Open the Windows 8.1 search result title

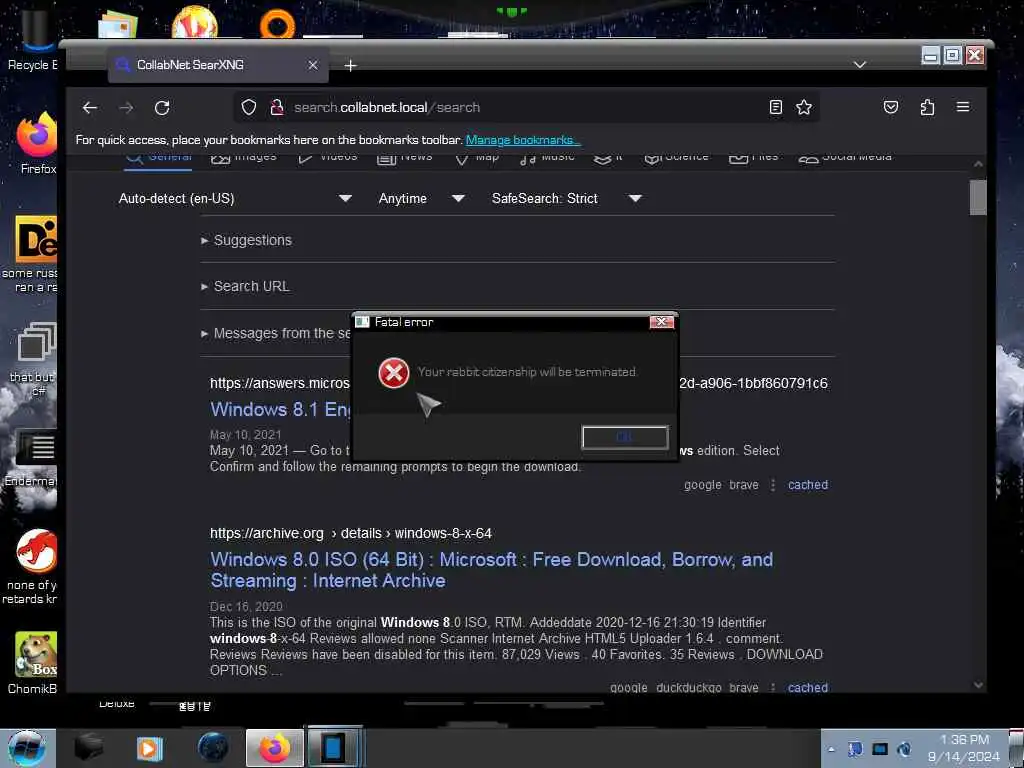[281, 409]
